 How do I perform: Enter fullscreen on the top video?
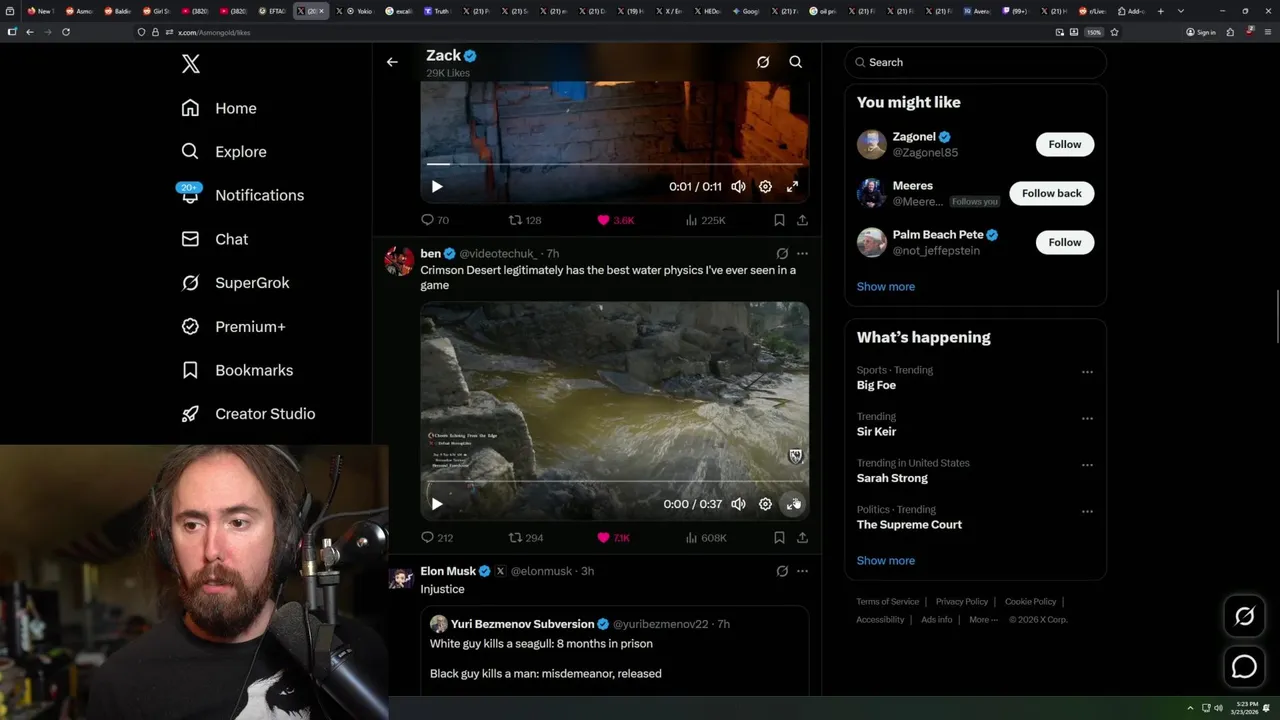pyautogui.click(x=792, y=187)
